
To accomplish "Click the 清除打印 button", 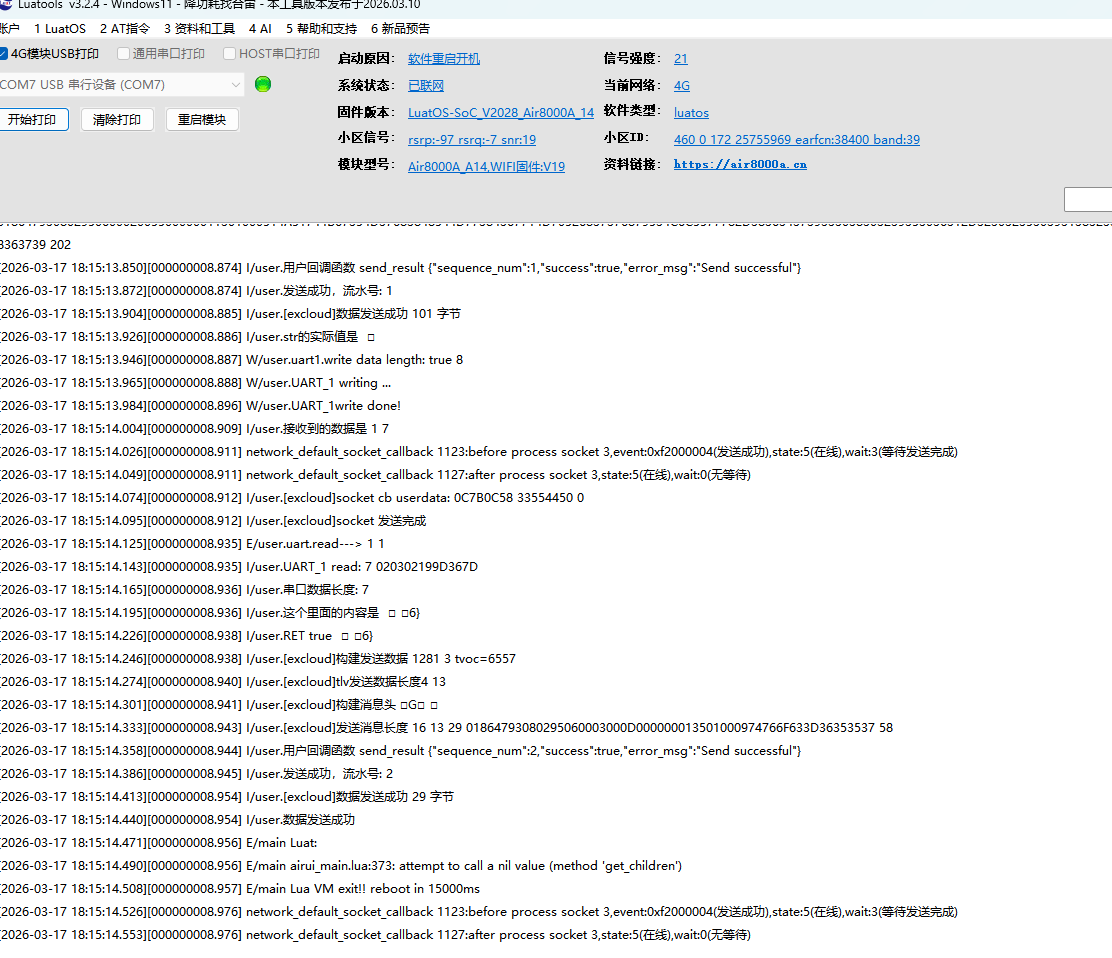I will (117, 119).
